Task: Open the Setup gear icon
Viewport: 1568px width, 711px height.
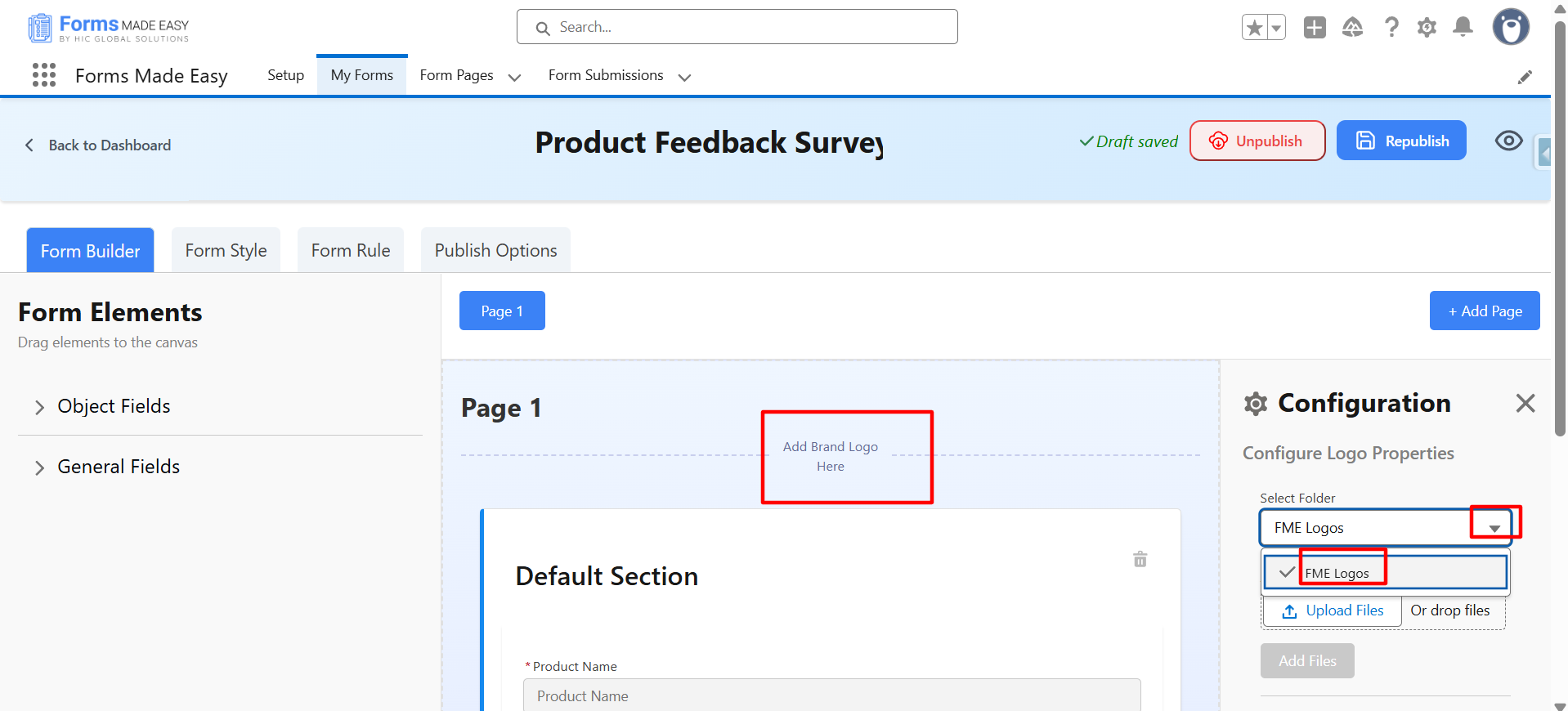Action: [x=1427, y=28]
